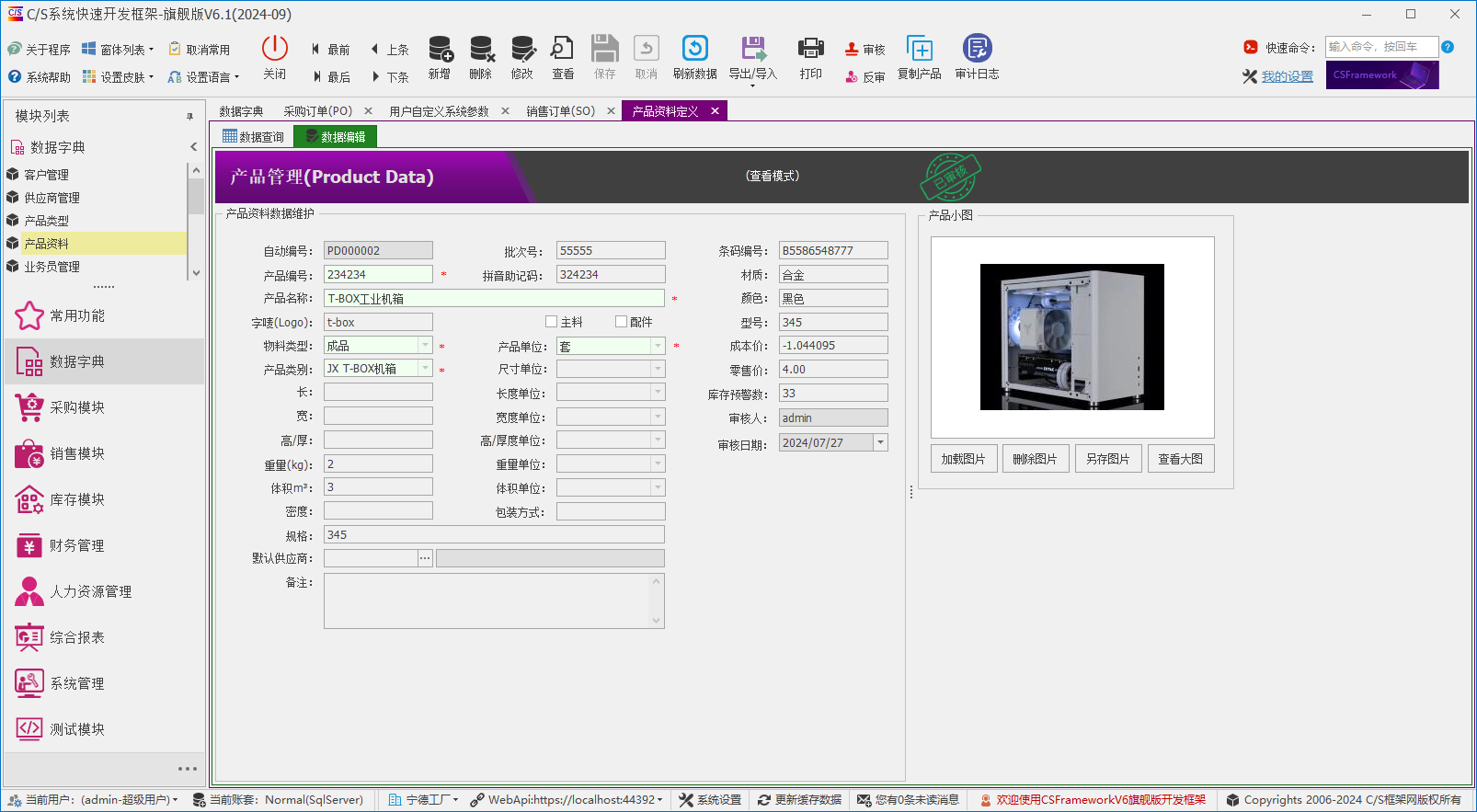Go to 最后 last record

[x=330, y=77]
